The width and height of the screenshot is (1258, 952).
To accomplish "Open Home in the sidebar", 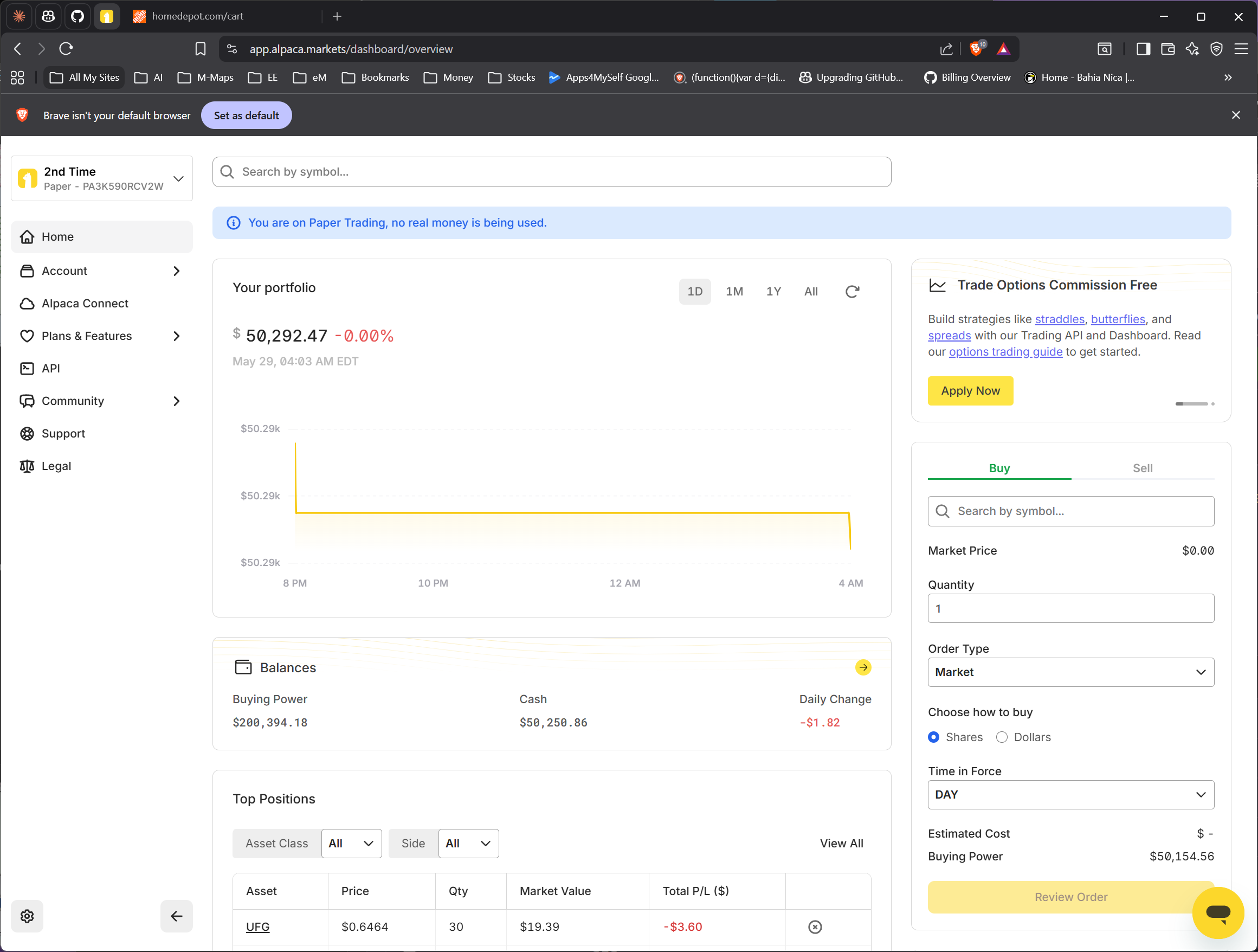I will [102, 236].
